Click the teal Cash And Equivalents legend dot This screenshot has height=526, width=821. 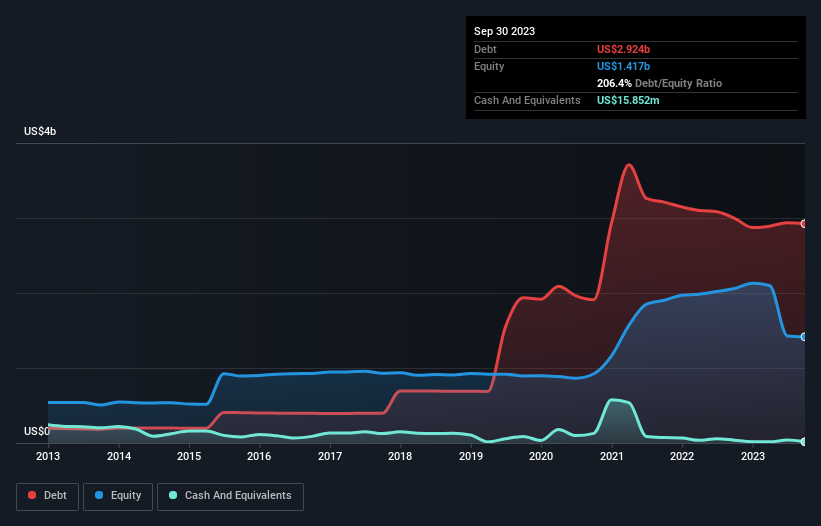coord(173,495)
